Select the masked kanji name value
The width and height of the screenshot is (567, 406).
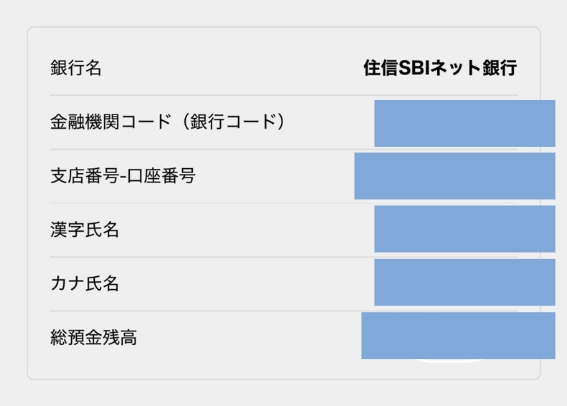coord(465,229)
